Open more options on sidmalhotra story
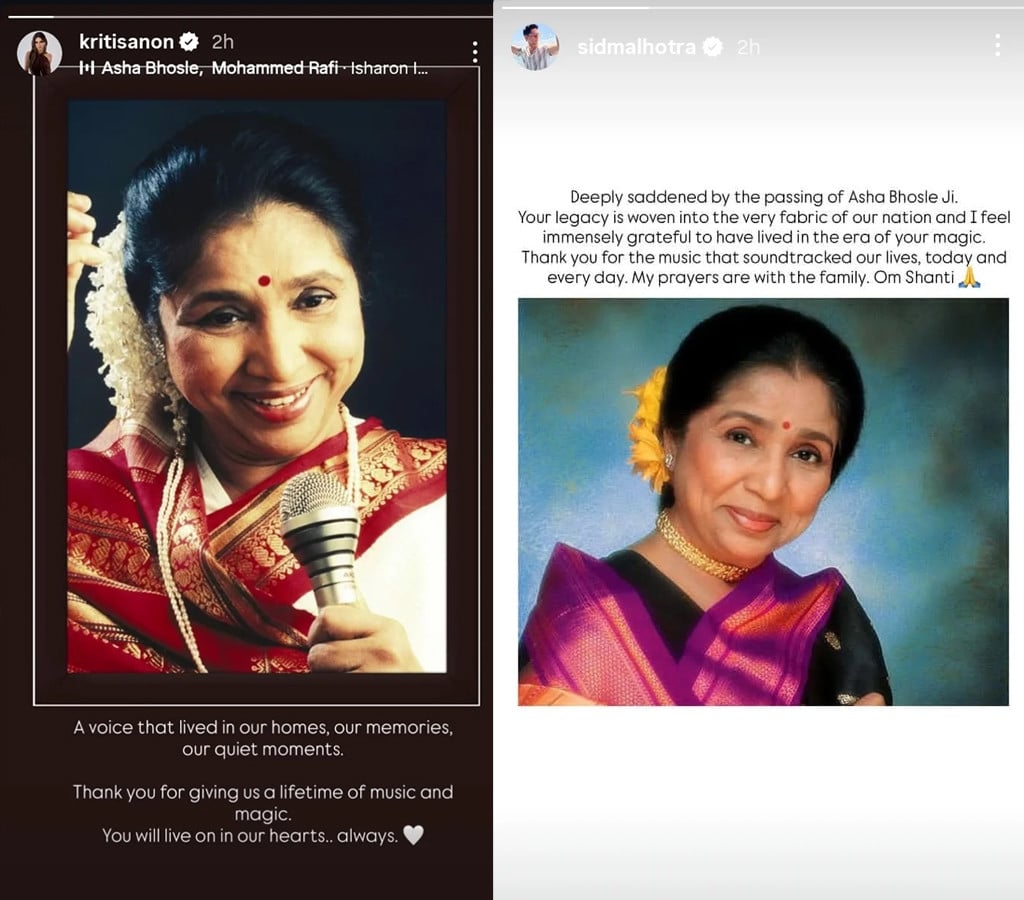Viewport: 1024px width, 900px height. pyautogui.click(x=997, y=44)
